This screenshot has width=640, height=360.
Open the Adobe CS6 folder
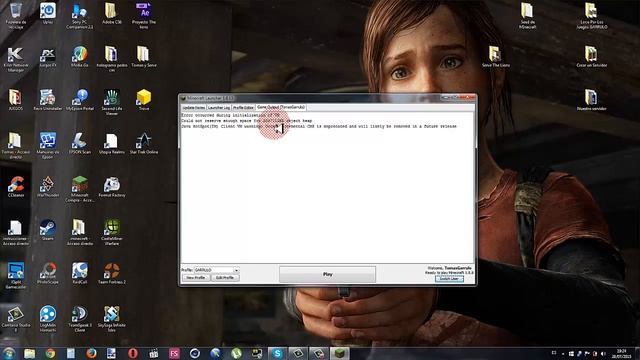coord(111,13)
